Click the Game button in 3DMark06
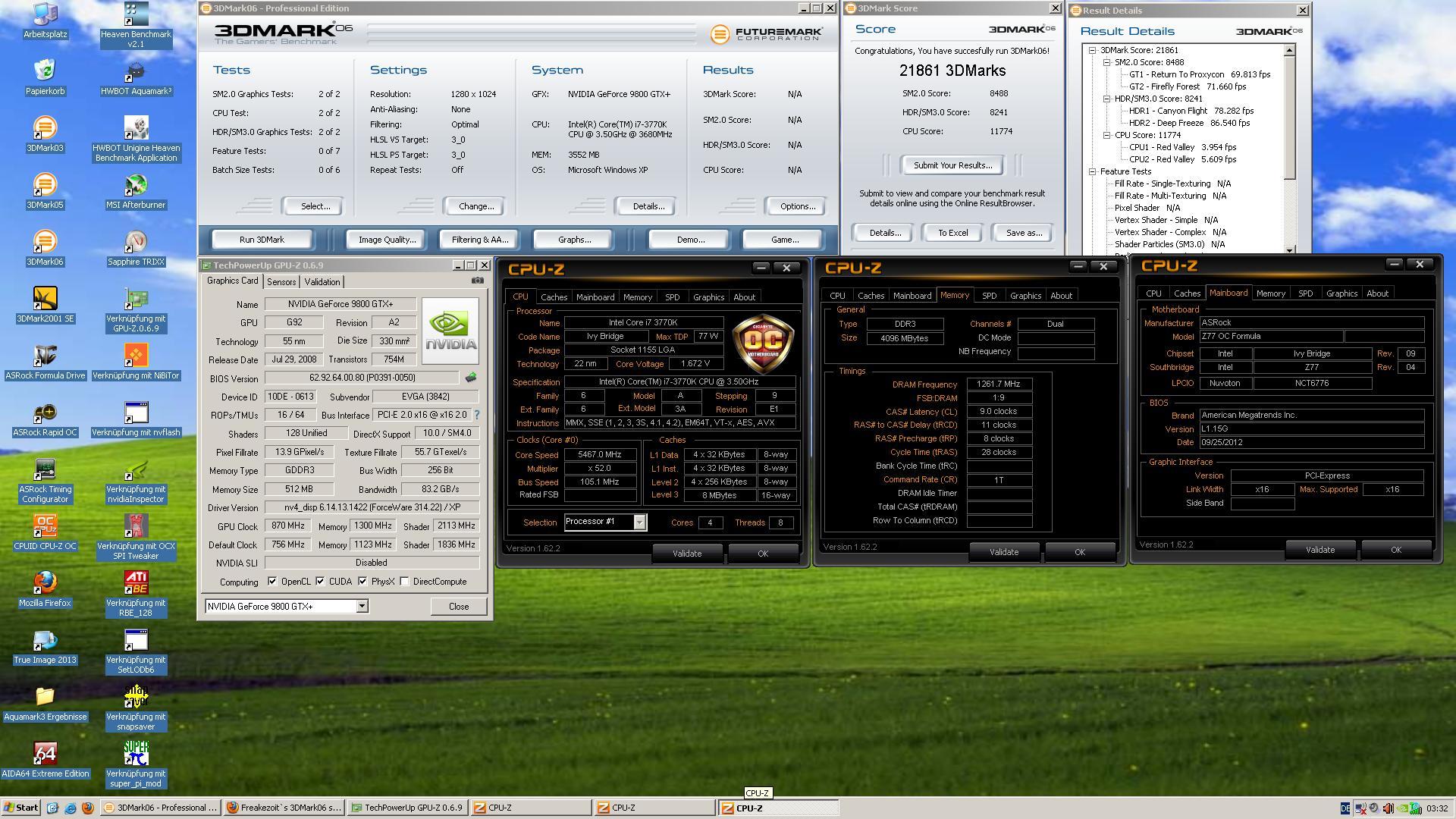This screenshot has height=819, width=1456. [x=784, y=240]
